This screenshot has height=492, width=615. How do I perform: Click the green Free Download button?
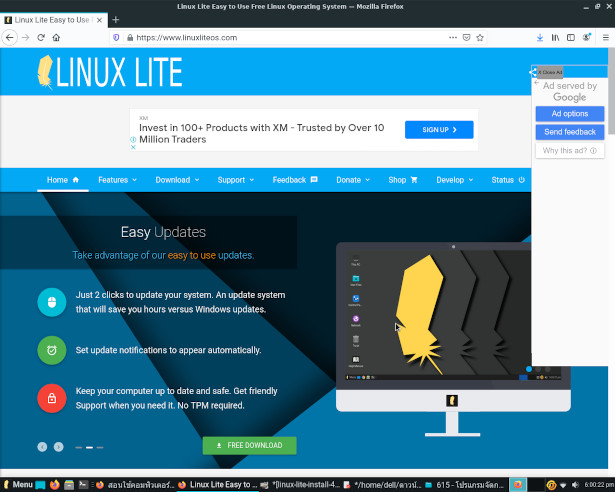(x=249, y=445)
